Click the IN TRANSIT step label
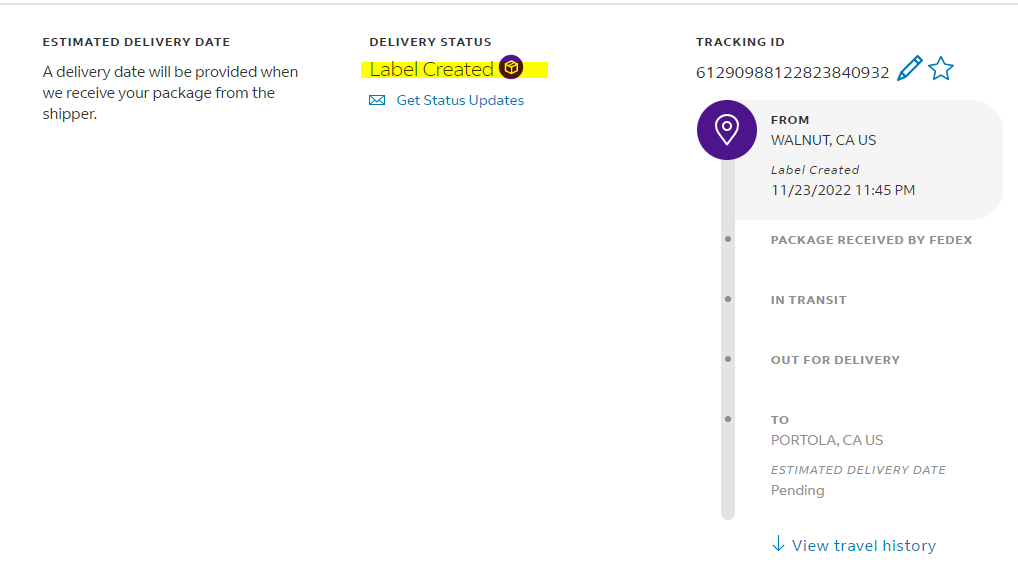Image resolution: width=1018 pixels, height=566 pixels. pyautogui.click(x=808, y=300)
